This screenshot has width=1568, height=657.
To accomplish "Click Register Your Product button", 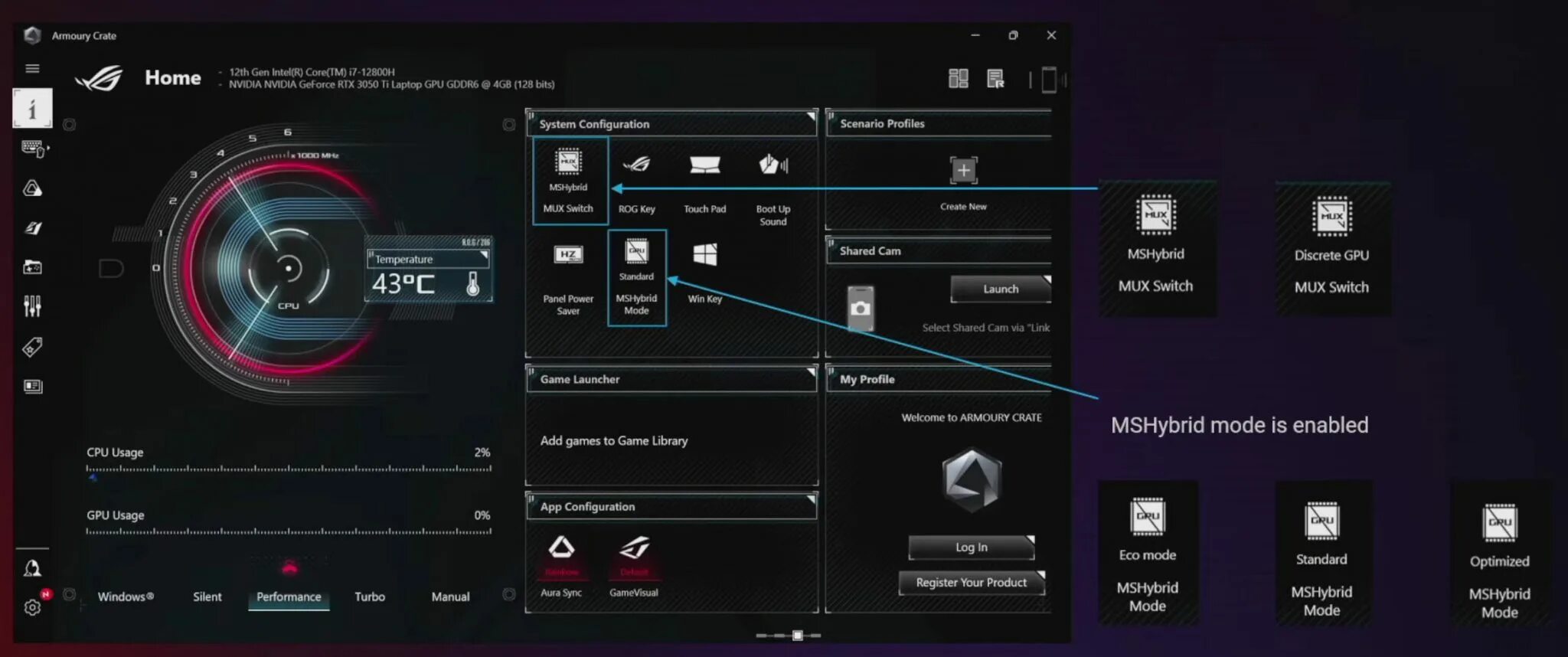I will [x=972, y=582].
